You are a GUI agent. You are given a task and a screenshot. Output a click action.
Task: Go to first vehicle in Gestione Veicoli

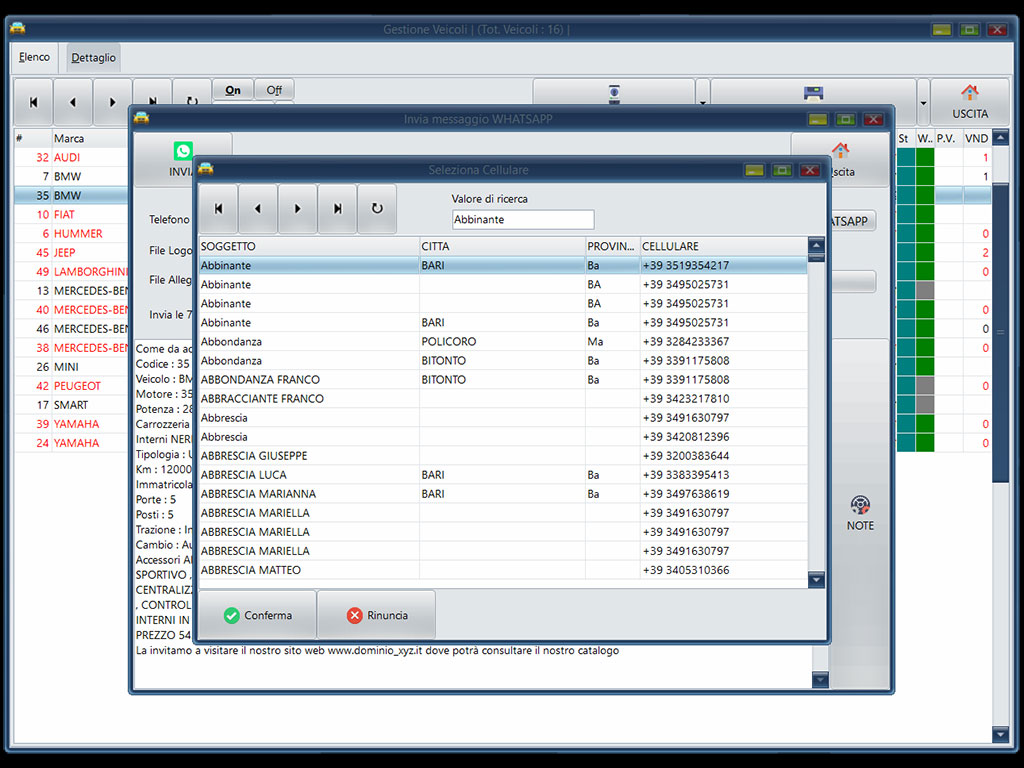pos(33,102)
